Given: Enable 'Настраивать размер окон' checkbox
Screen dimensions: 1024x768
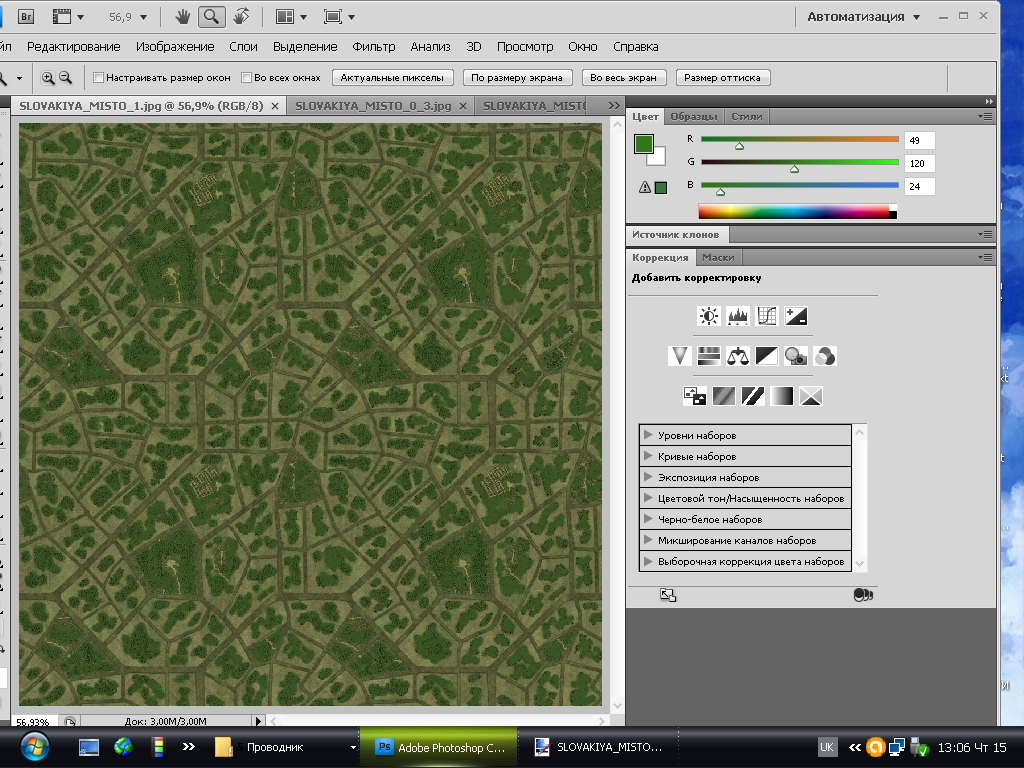Looking at the screenshot, I should 98,77.
